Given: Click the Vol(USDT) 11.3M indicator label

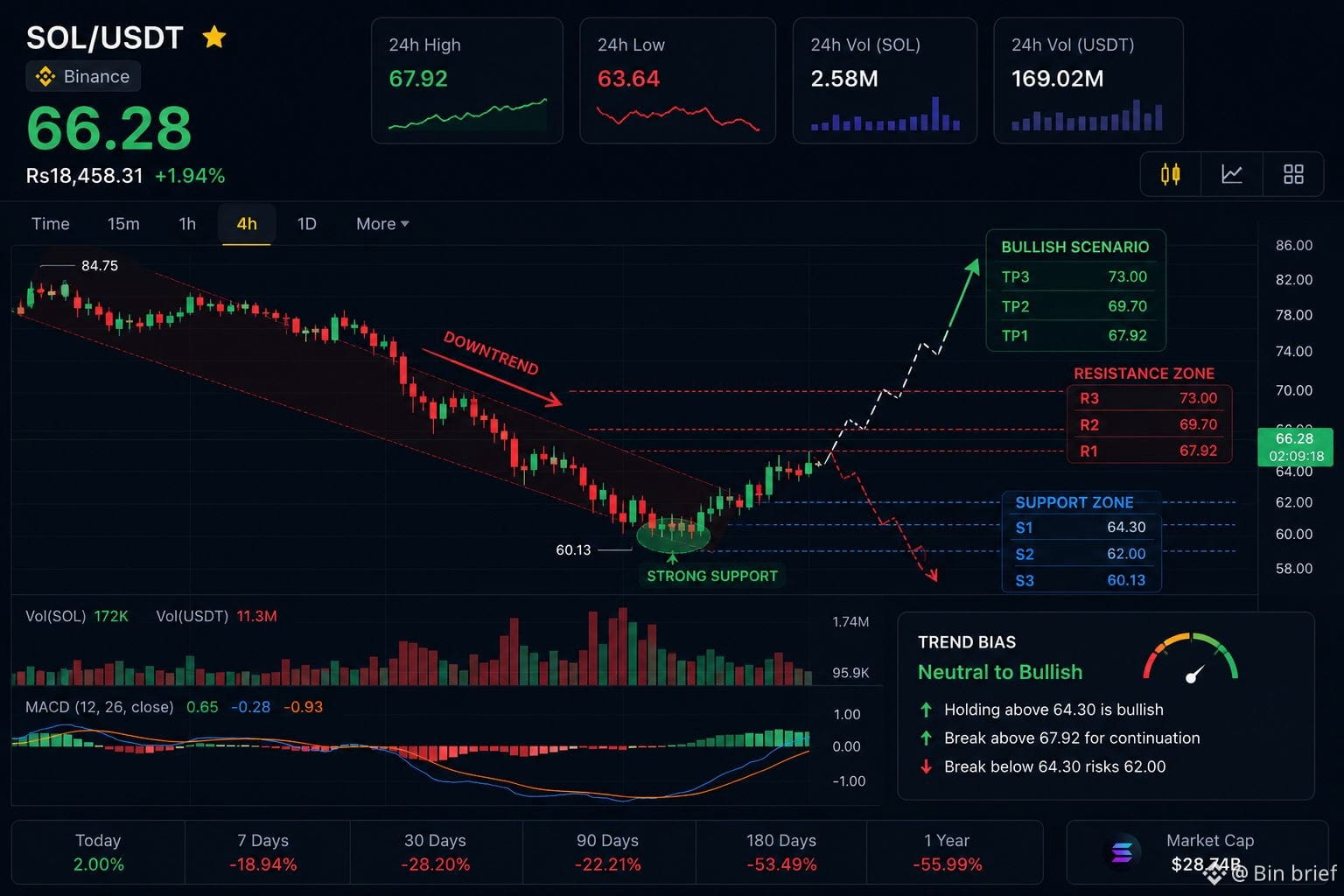Looking at the screenshot, I should (216, 616).
